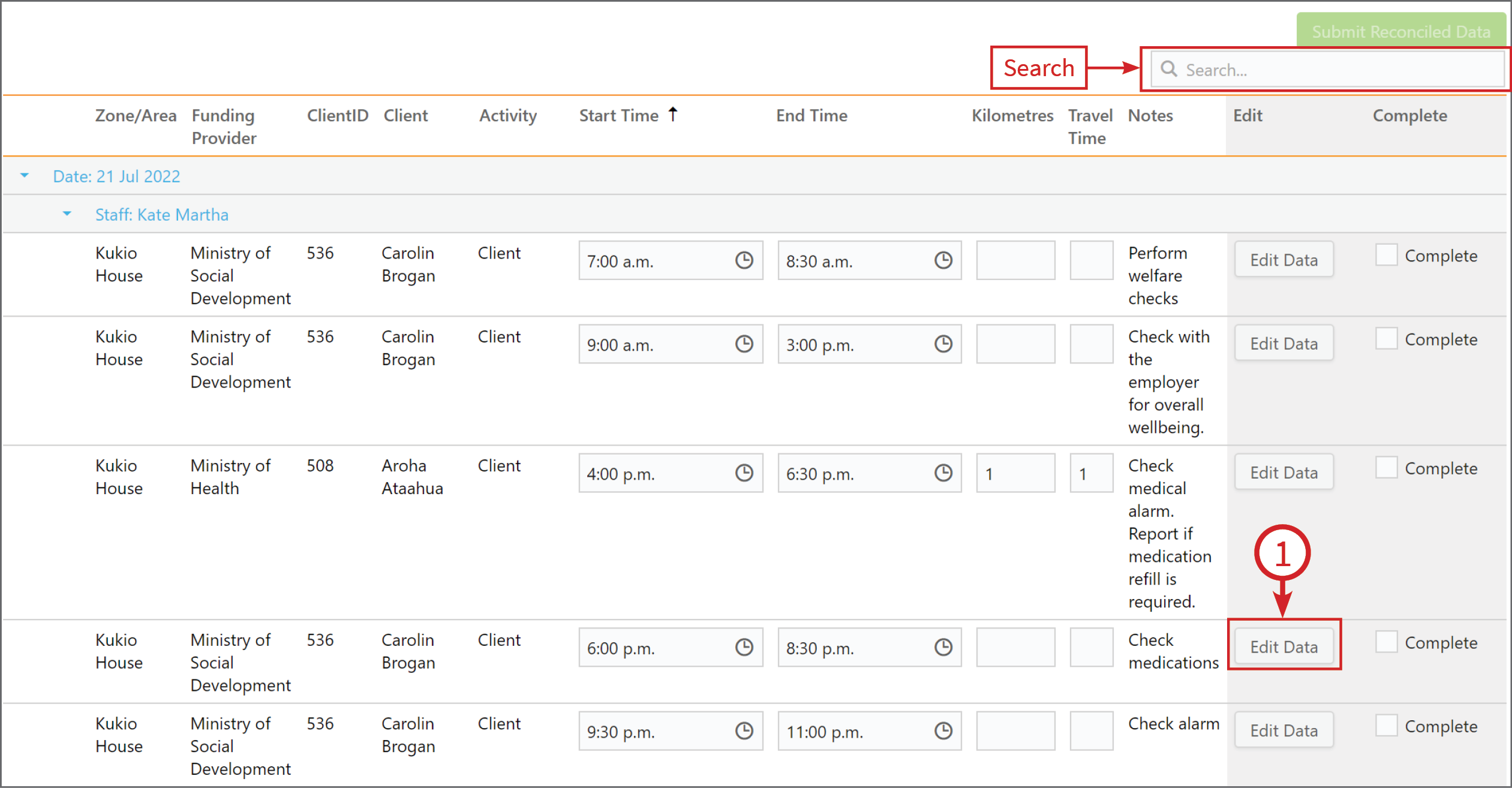Tick Complete for the 9:00 a.m. visit

(1386, 338)
